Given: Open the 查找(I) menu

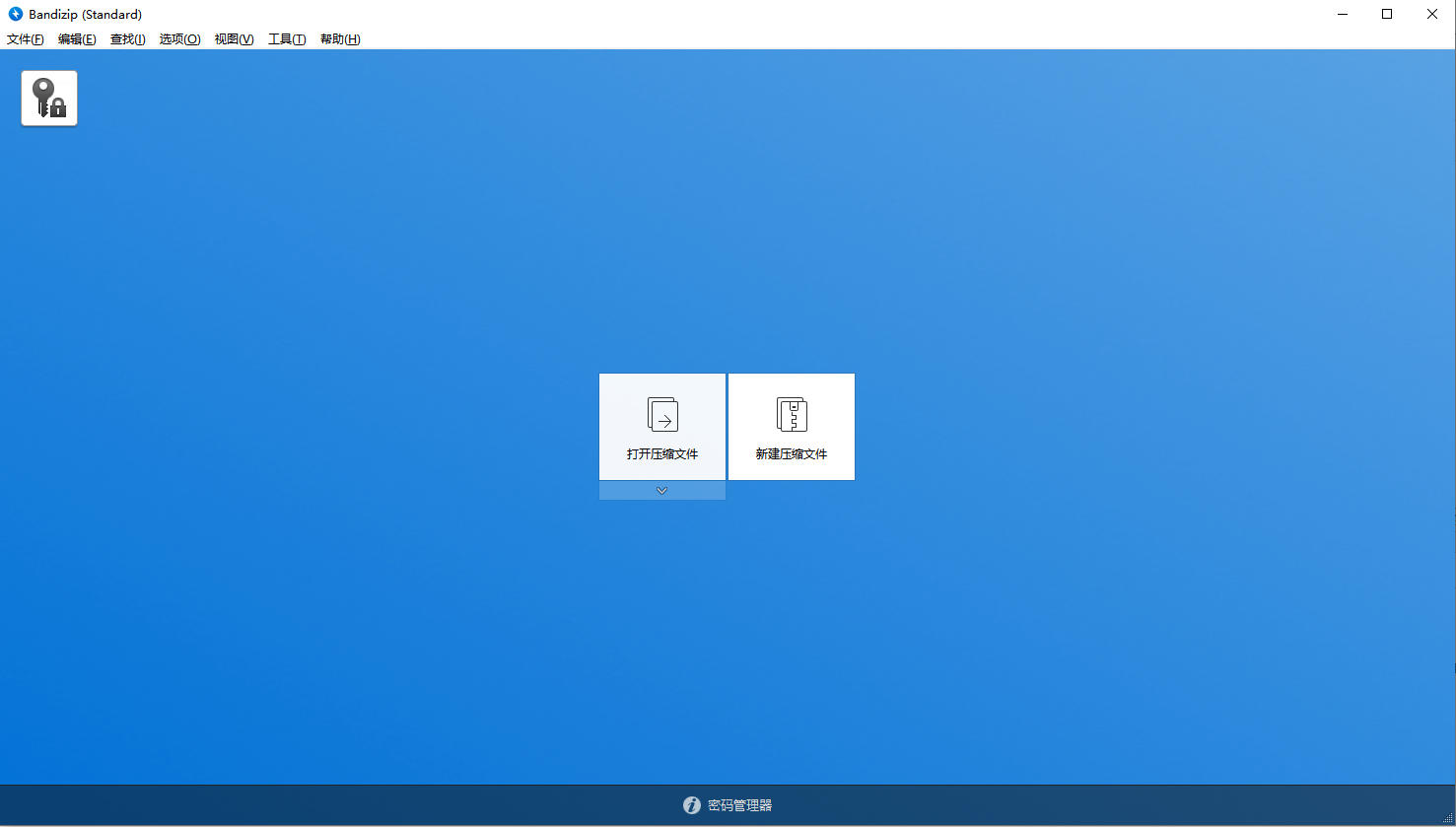Looking at the screenshot, I should pyautogui.click(x=128, y=39).
